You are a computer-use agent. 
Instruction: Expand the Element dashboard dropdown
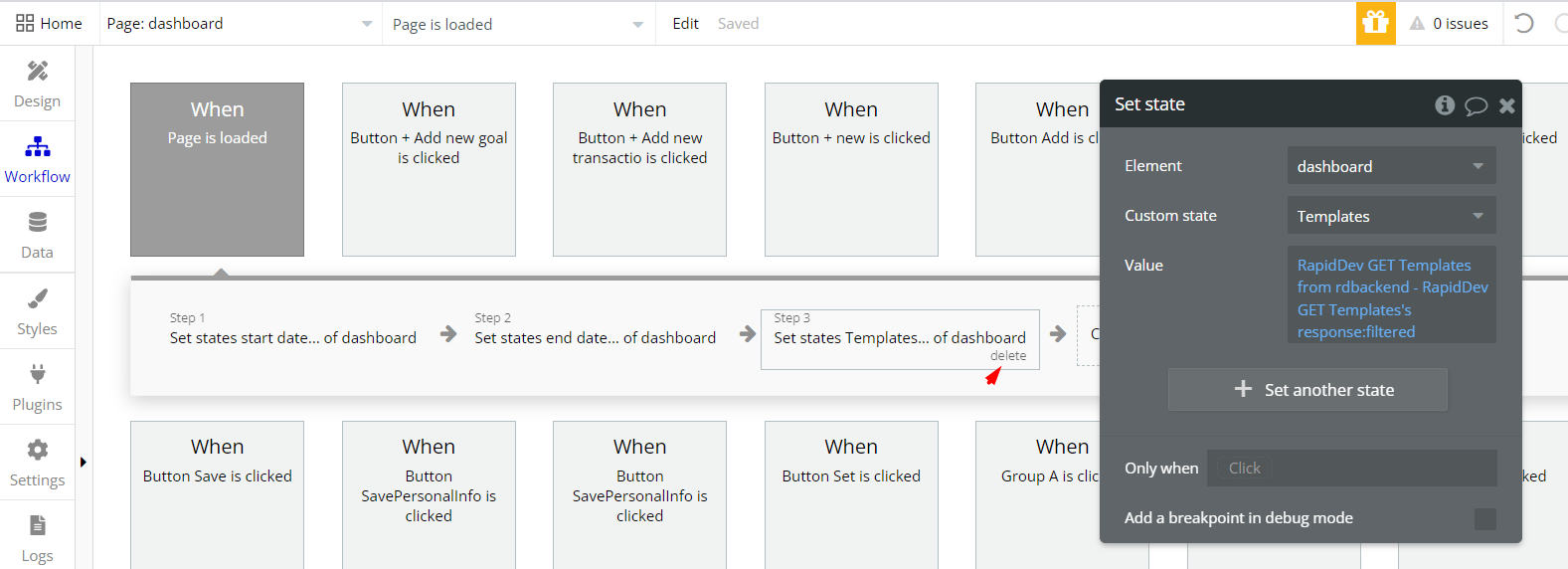coord(1391,166)
